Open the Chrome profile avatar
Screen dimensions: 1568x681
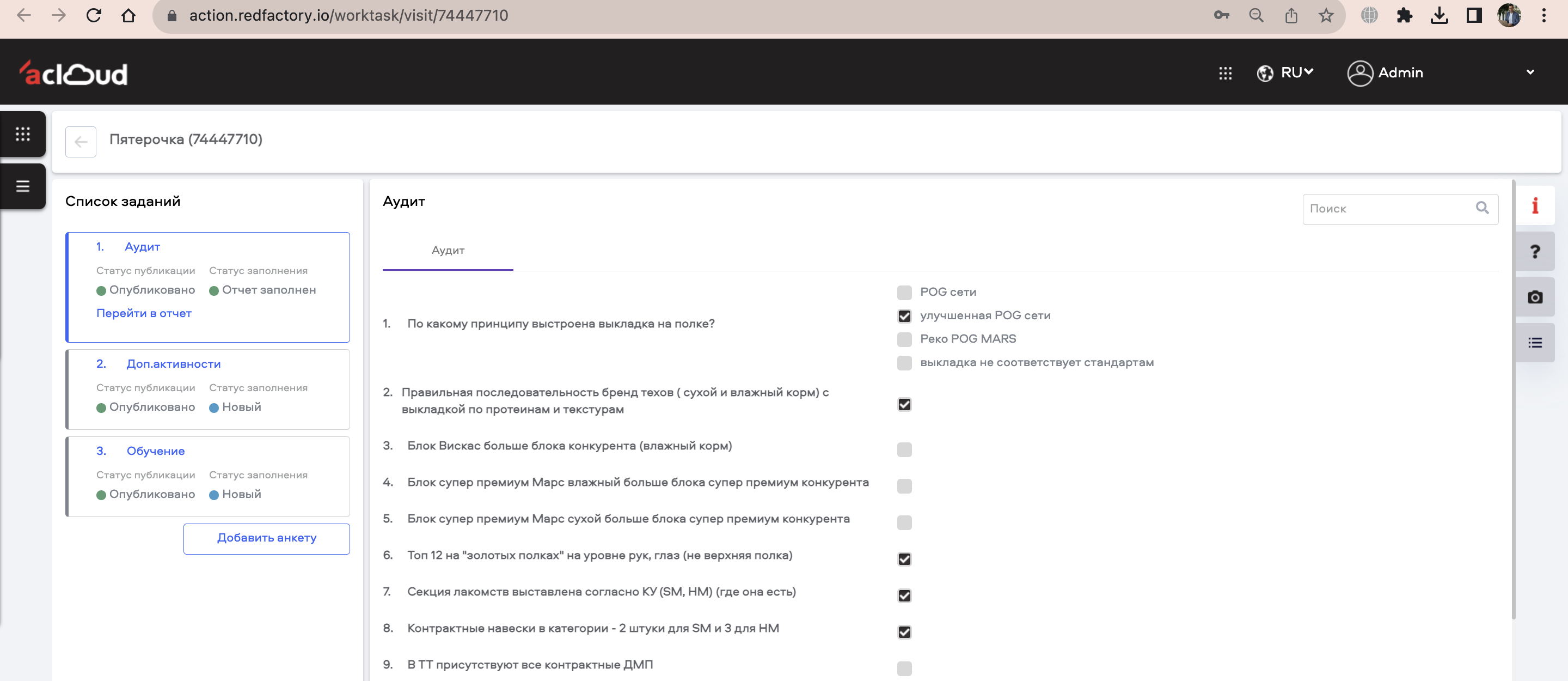point(1509,15)
